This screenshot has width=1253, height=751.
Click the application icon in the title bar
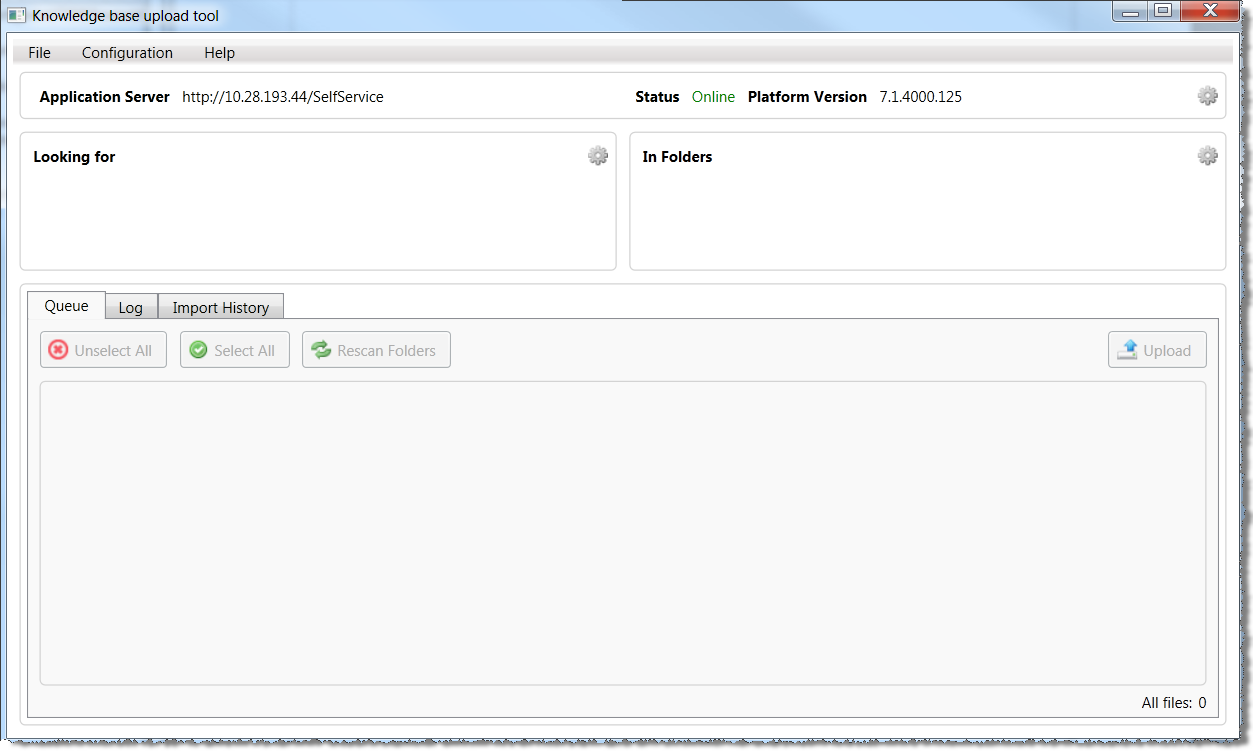(17, 15)
